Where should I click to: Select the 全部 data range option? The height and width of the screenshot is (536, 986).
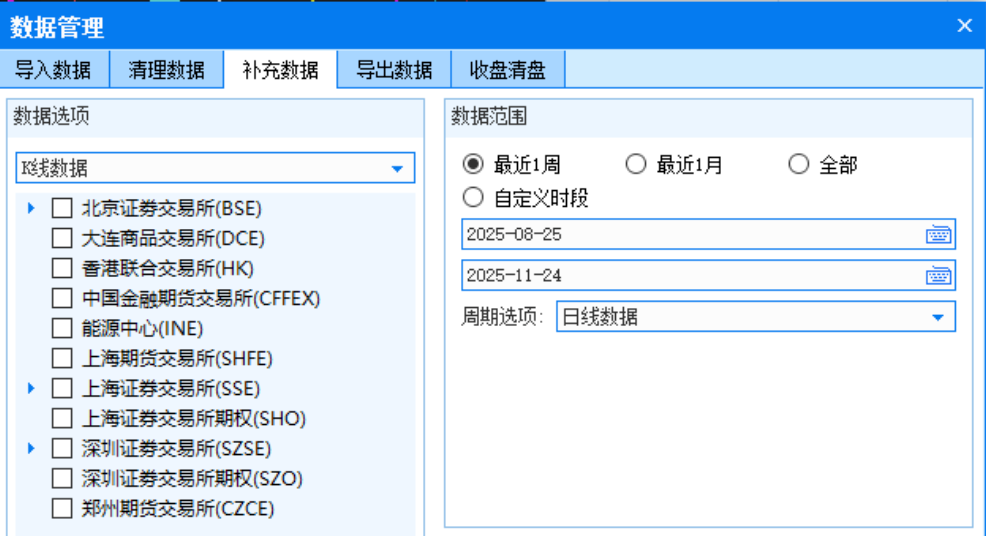pyautogui.click(x=798, y=165)
